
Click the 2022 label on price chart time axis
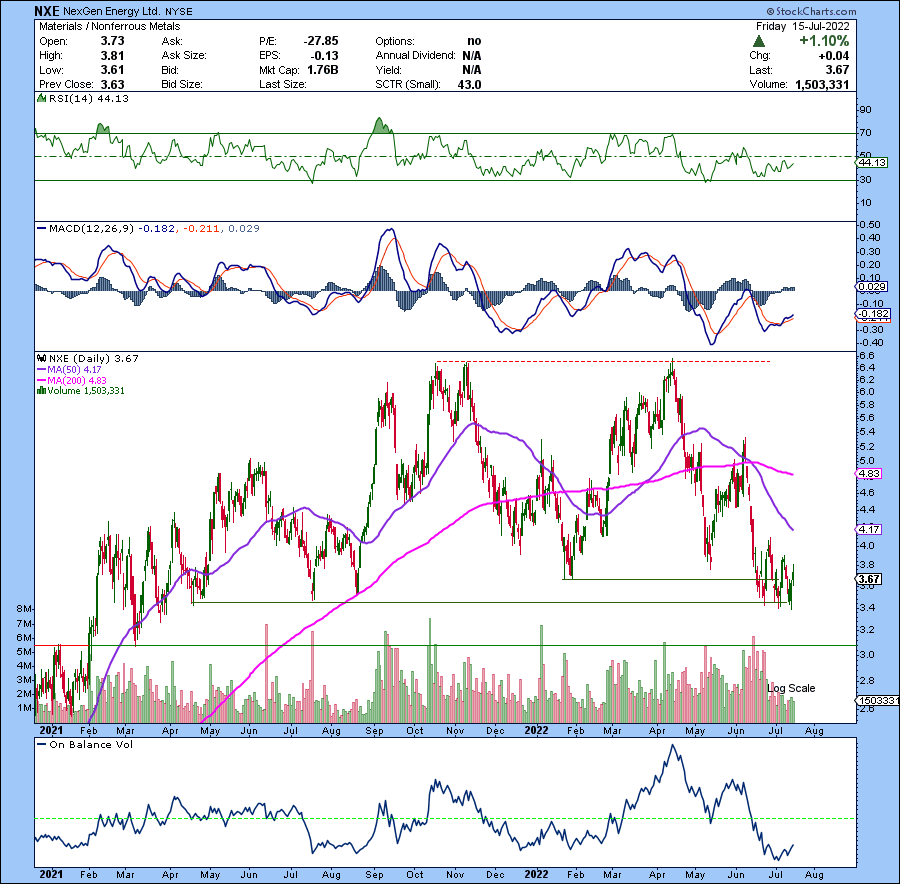tap(537, 730)
